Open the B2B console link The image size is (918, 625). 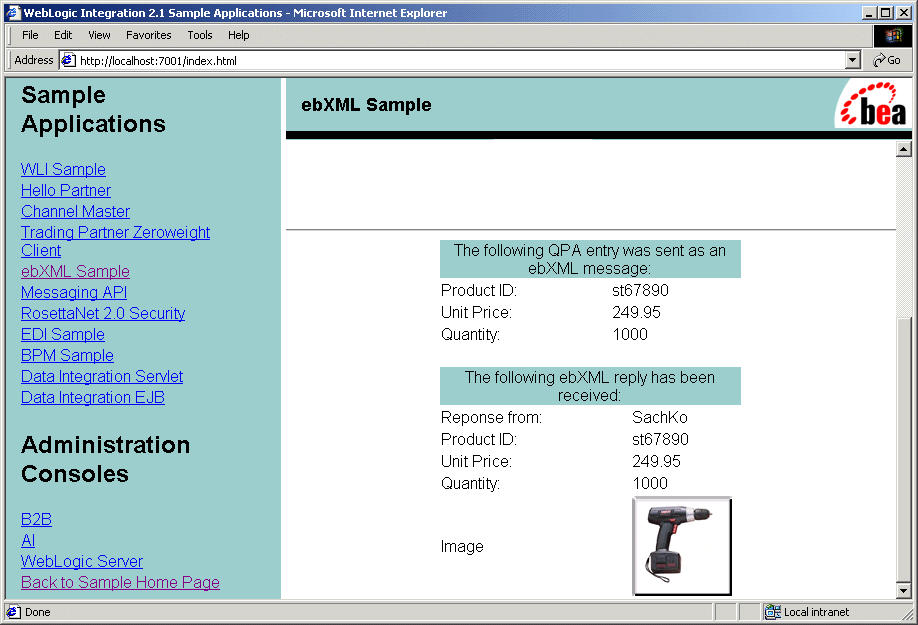(36, 520)
